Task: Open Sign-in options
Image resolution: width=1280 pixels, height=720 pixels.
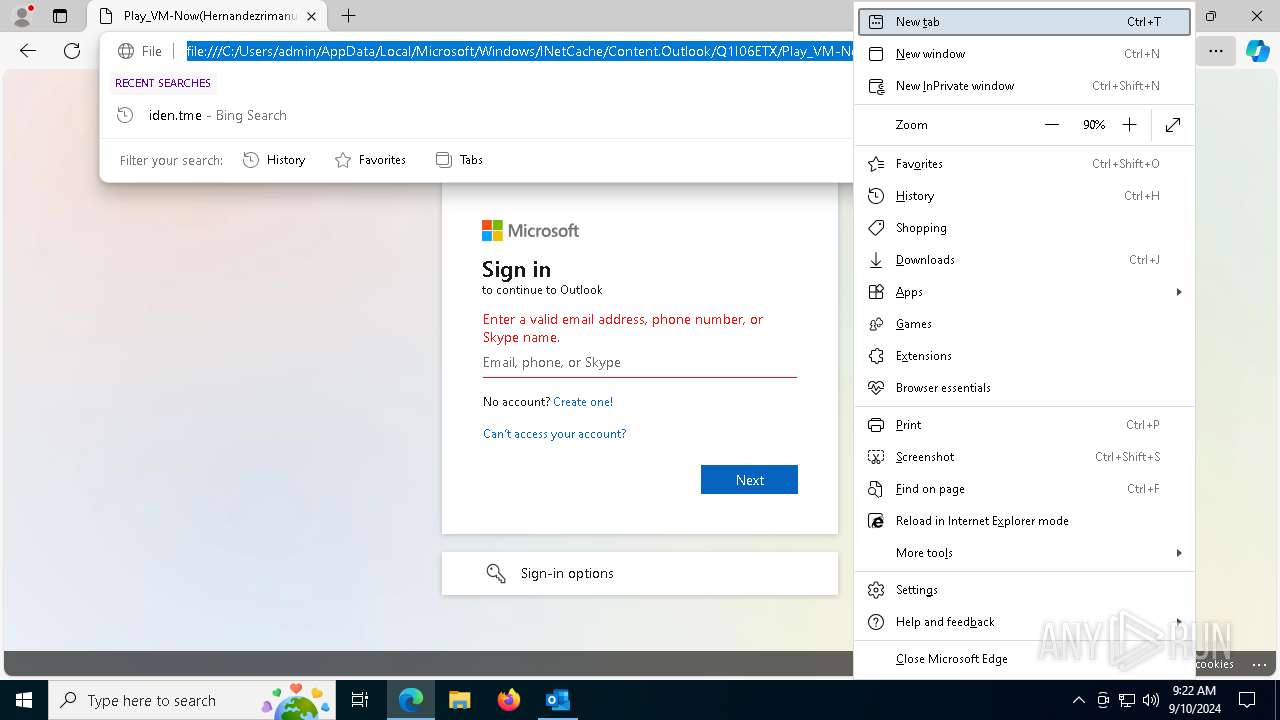Action: tap(640, 573)
